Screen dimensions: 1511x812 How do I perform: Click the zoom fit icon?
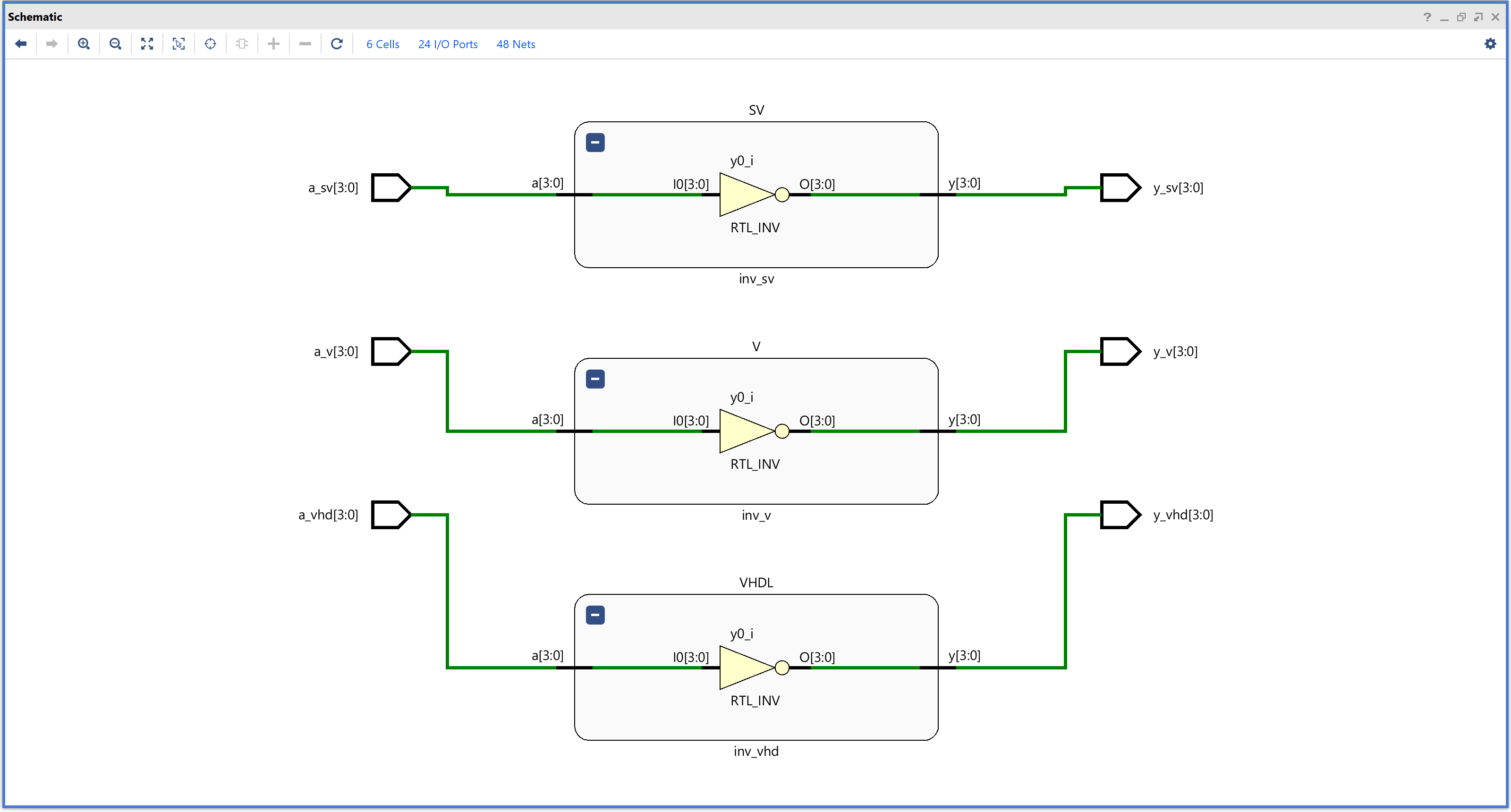click(147, 44)
